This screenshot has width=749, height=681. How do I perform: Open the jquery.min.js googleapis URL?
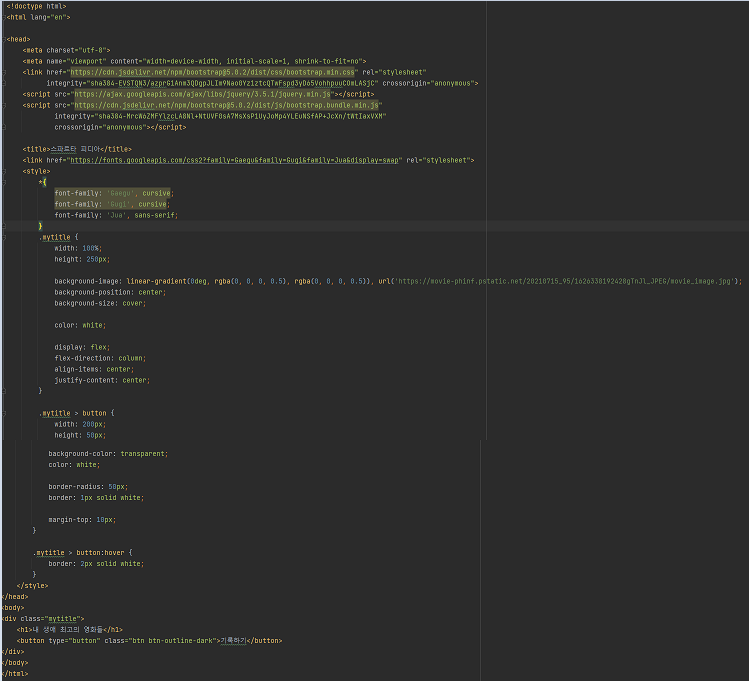(202, 94)
